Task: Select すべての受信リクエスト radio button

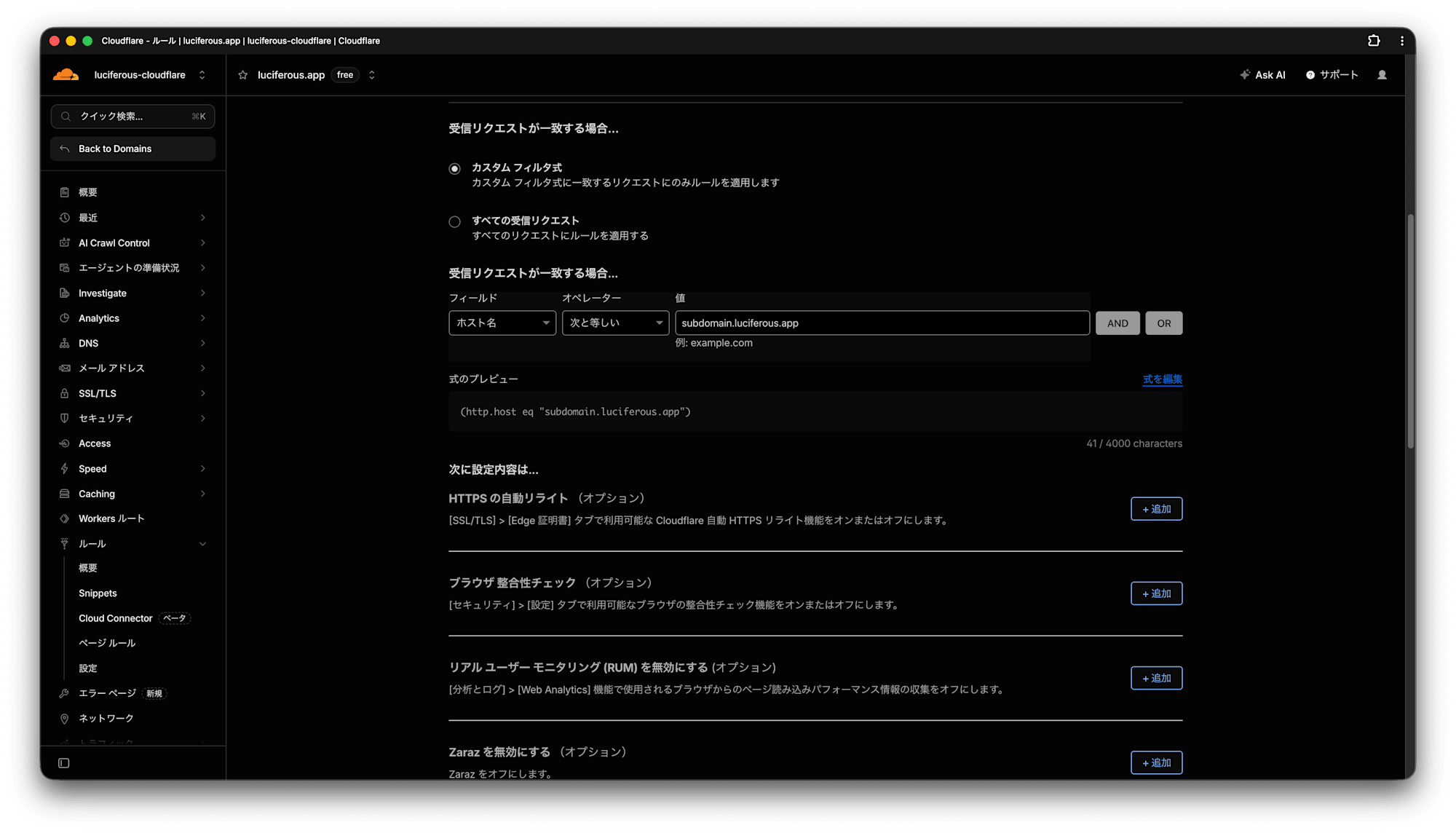Action: (x=455, y=222)
